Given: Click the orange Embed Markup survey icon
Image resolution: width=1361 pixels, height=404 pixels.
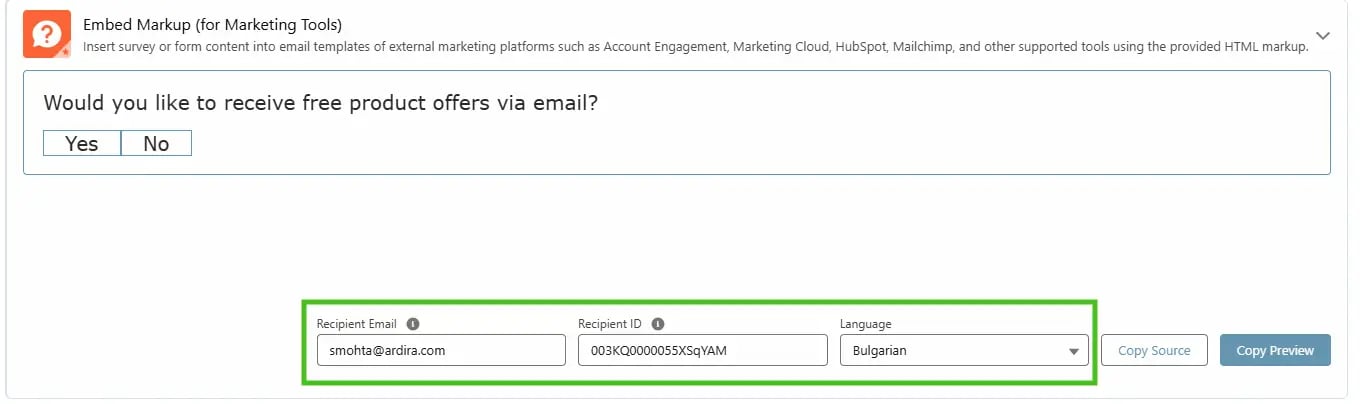Looking at the screenshot, I should tap(47, 34).
